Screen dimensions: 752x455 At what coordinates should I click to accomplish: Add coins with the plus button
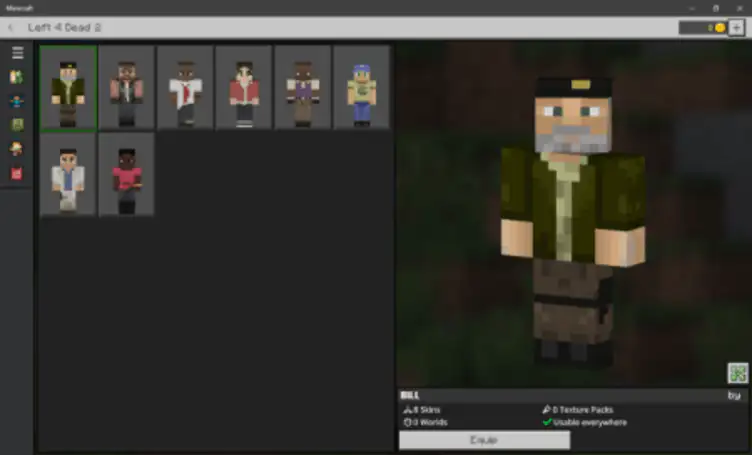click(x=736, y=28)
